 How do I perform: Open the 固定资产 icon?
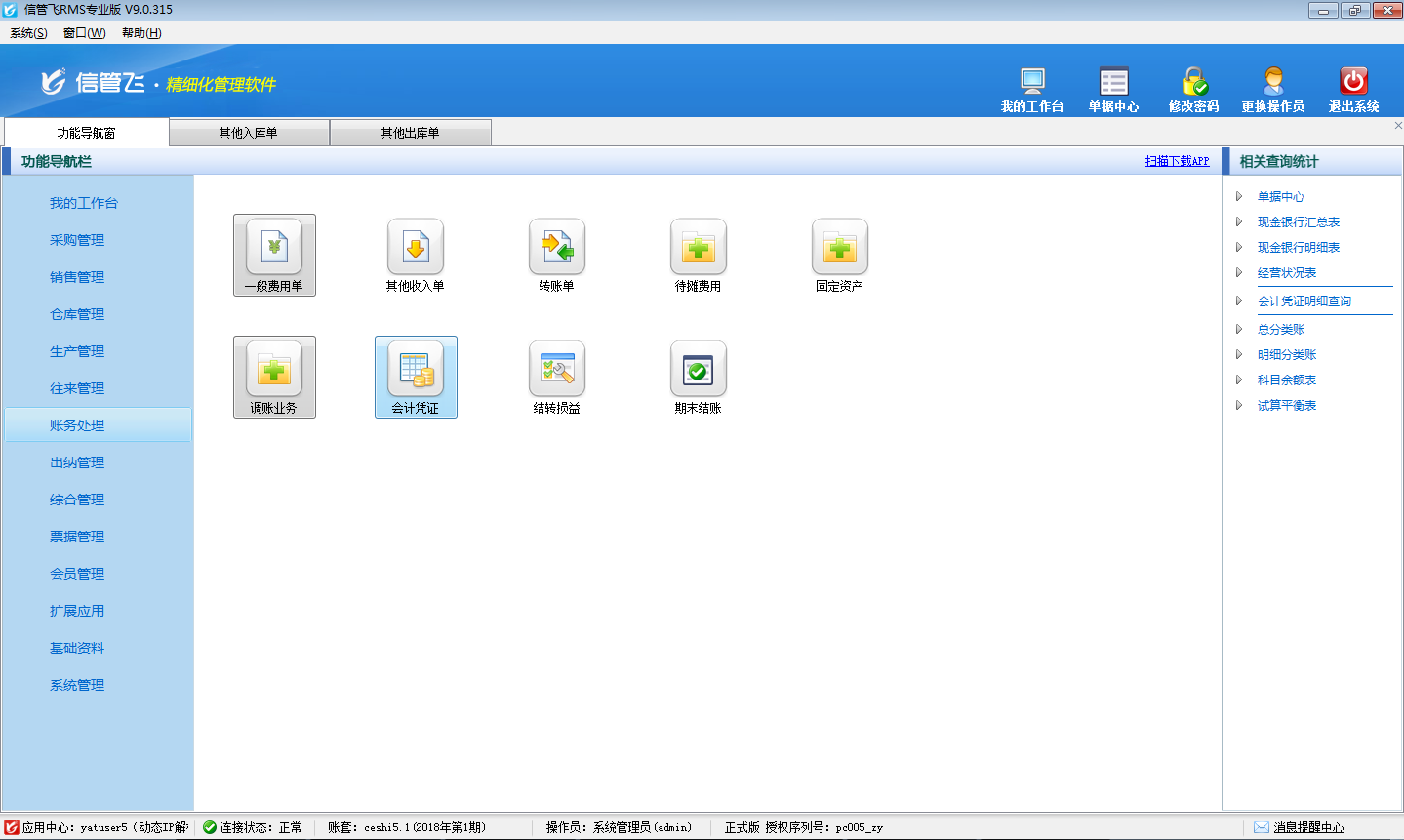(x=840, y=247)
